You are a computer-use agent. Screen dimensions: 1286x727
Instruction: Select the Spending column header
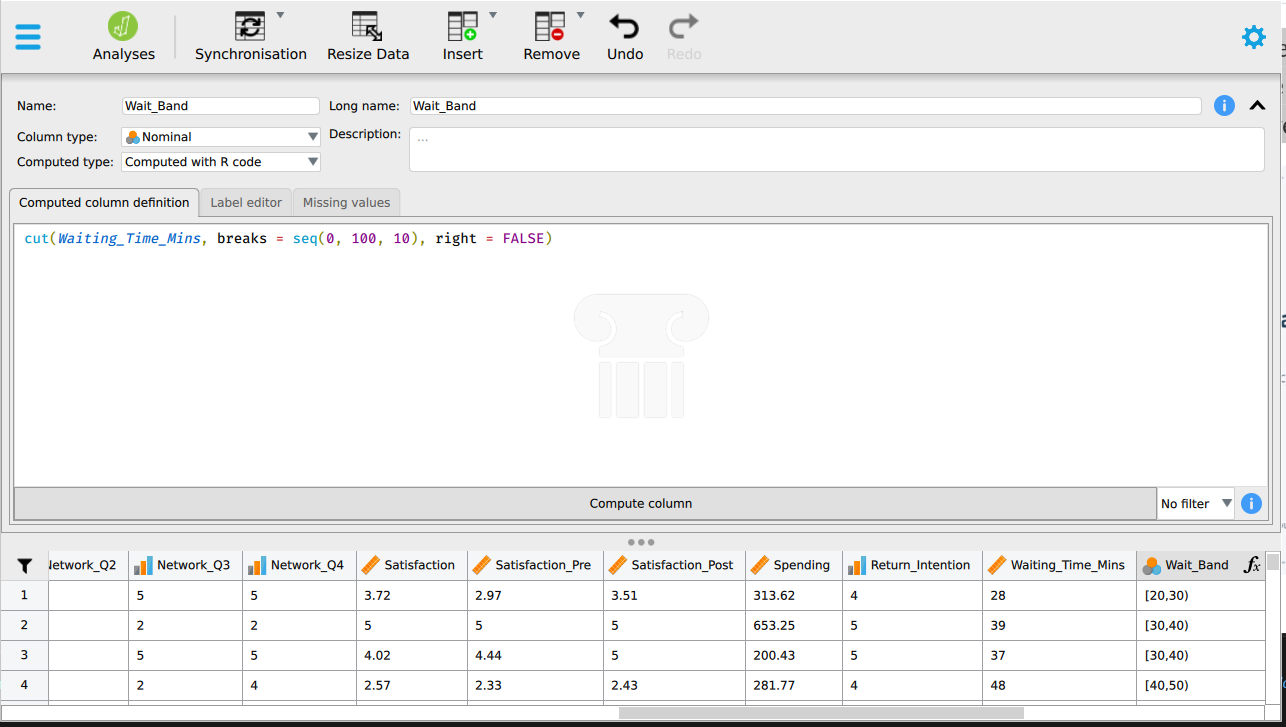[794, 565]
